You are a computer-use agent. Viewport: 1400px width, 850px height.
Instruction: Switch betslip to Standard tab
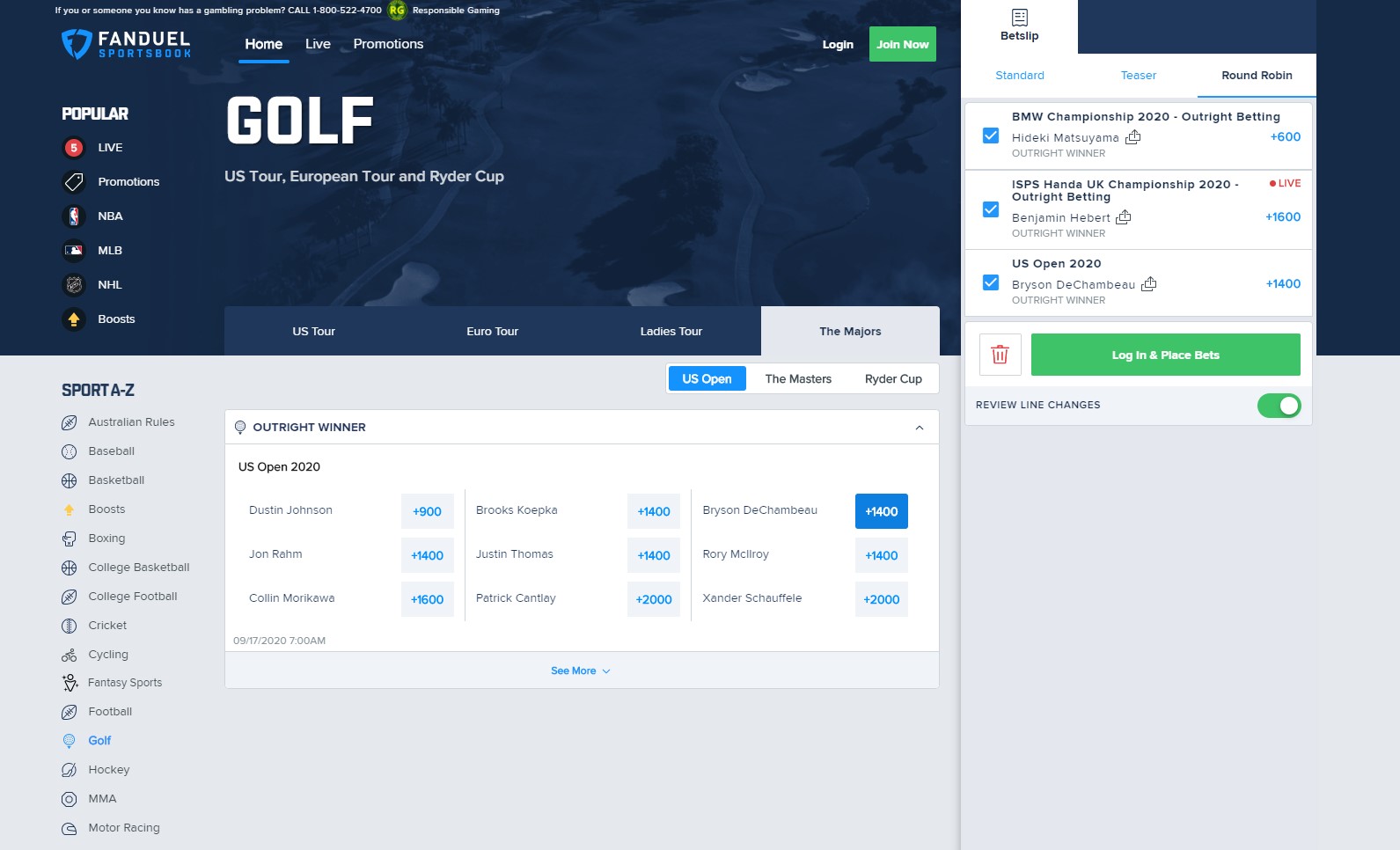[1020, 76]
